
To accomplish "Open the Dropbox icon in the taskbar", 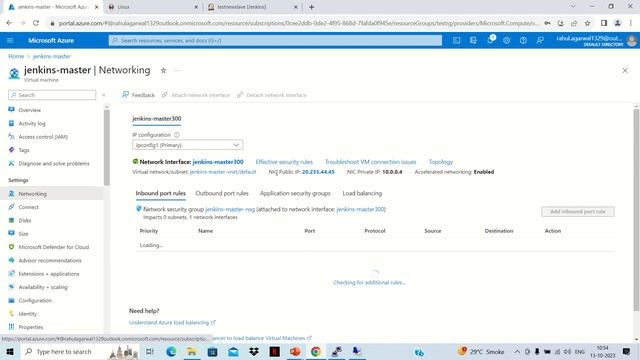I will [x=254, y=351].
